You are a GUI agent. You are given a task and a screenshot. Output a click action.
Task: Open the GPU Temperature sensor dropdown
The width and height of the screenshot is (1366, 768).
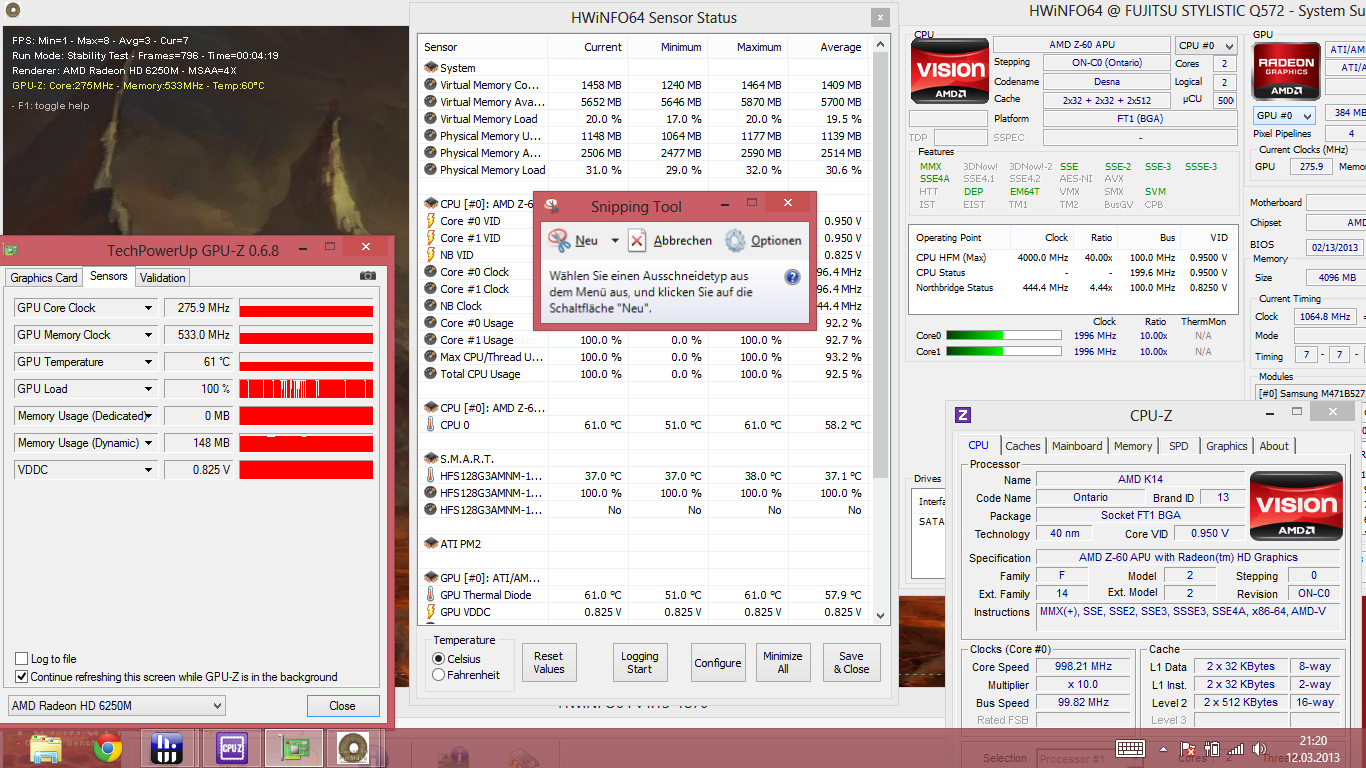pos(149,362)
